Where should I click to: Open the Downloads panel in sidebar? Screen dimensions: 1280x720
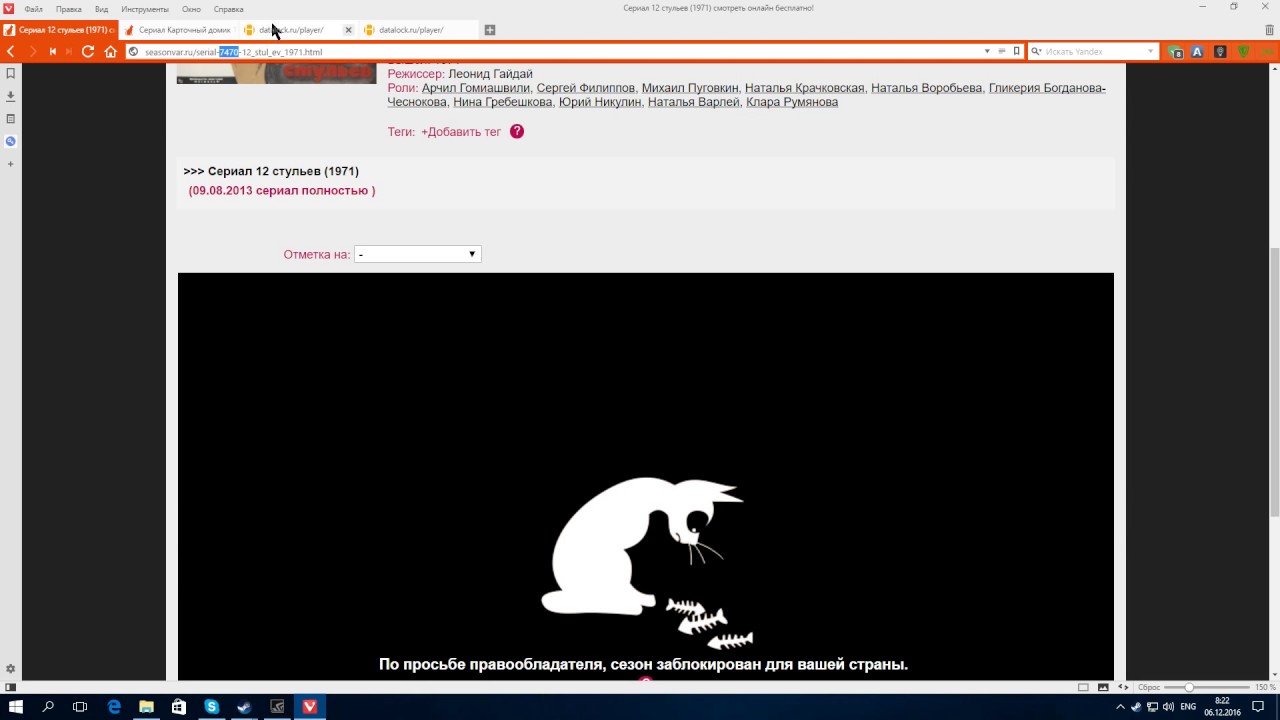[x=10, y=96]
